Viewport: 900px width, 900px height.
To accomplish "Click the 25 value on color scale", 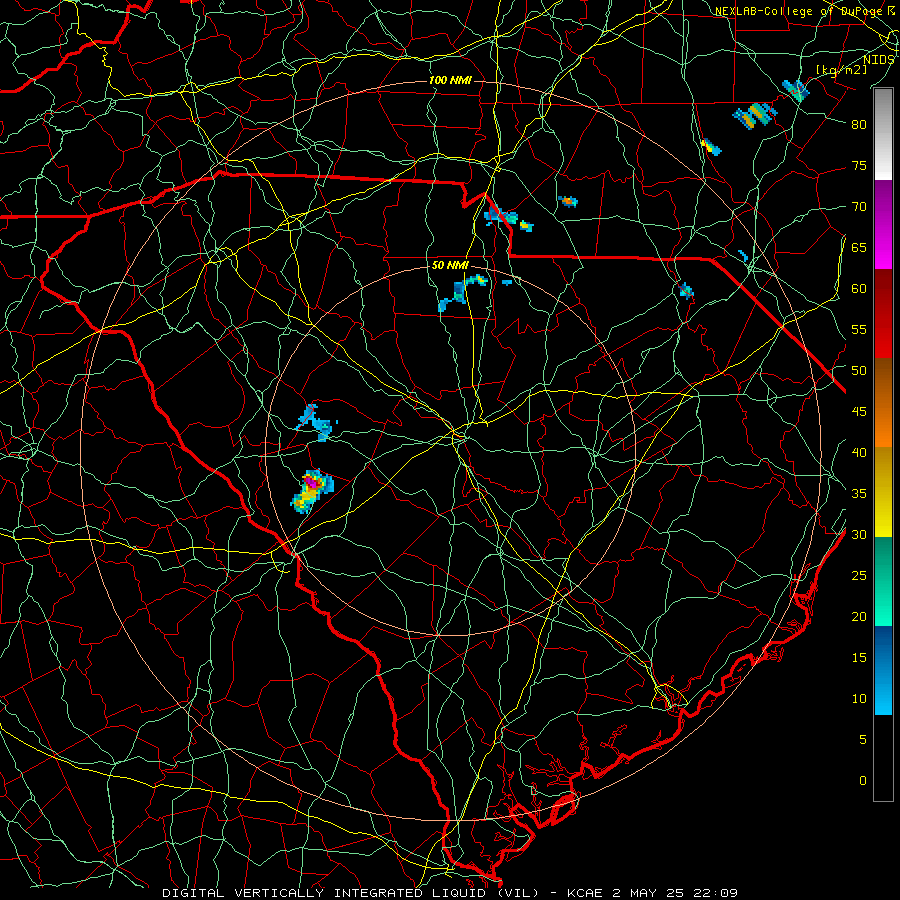I will tap(859, 576).
